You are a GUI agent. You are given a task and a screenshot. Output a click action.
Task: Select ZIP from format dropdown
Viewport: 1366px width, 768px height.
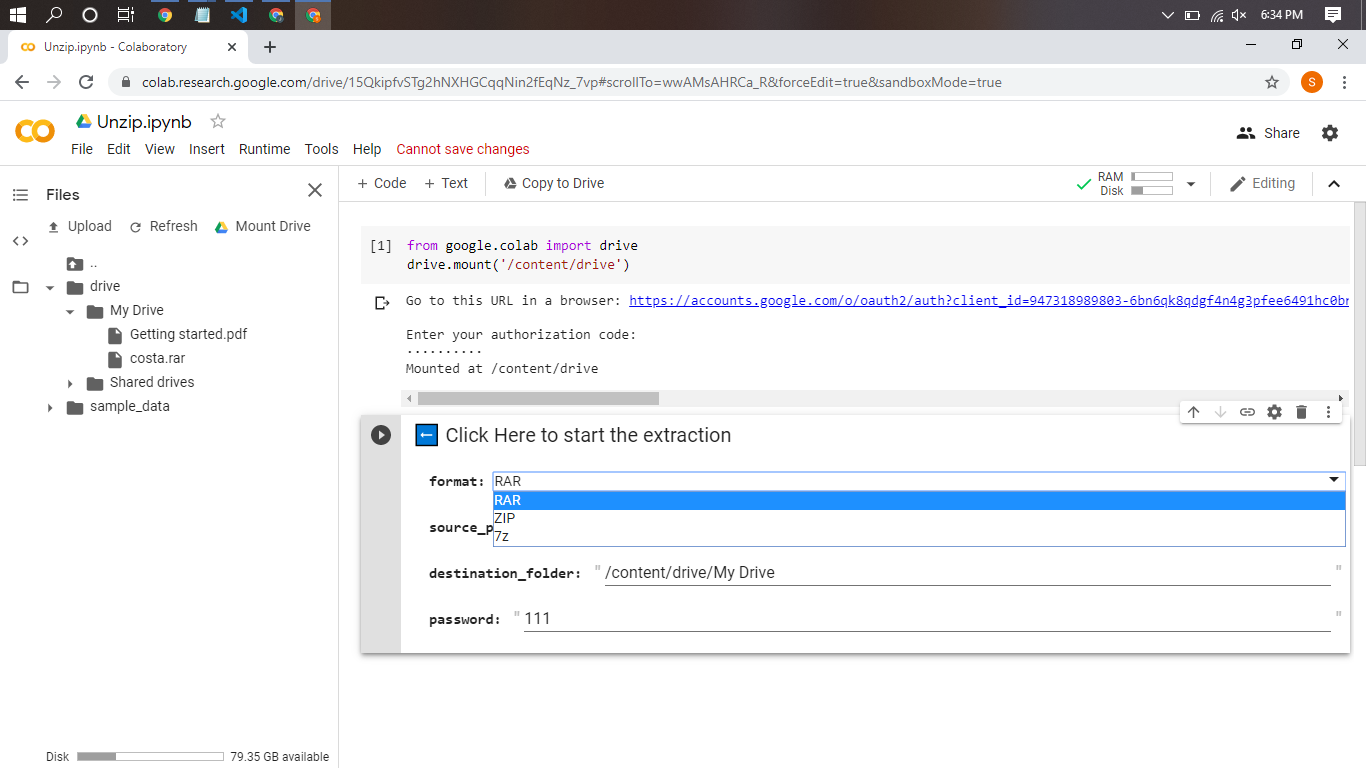505,518
